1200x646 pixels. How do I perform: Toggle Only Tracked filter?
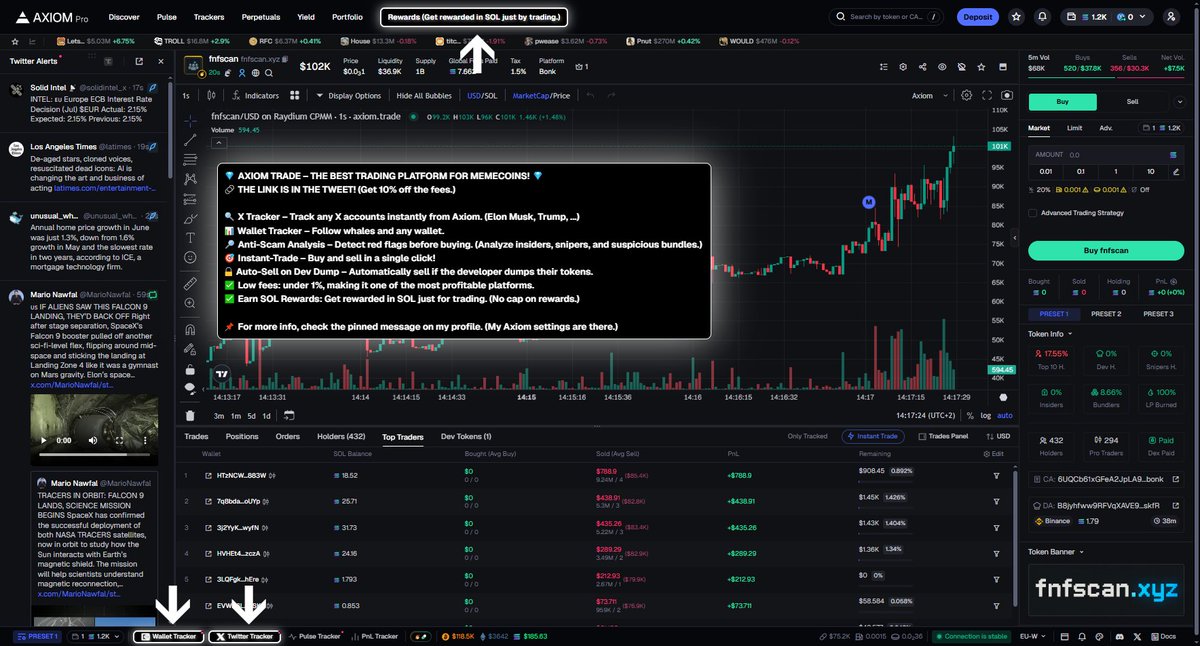pyautogui.click(x=807, y=436)
